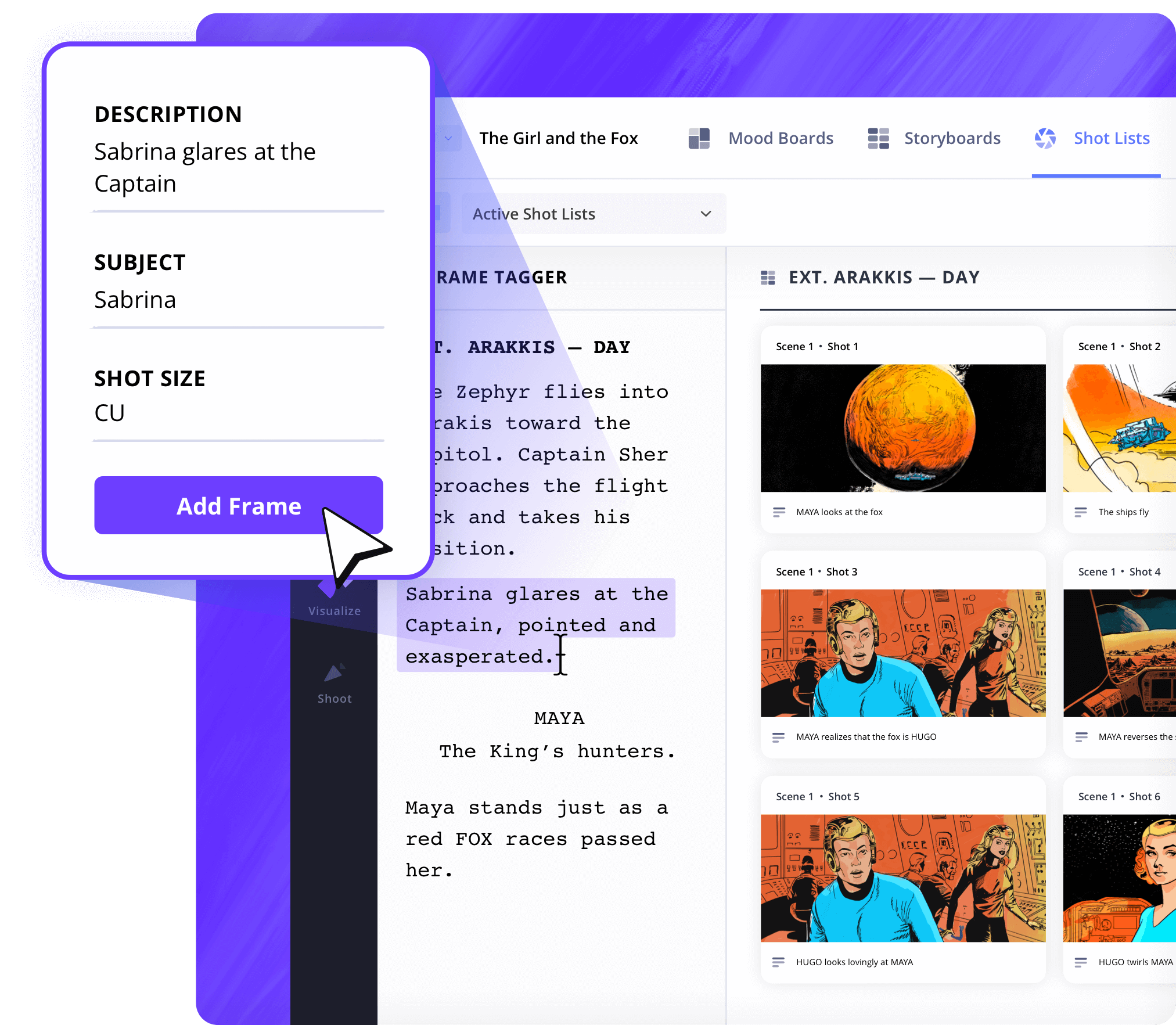1176x1025 pixels.
Task: Click the Scene 1 • Shot 2 label
Action: (x=1119, y=346)
